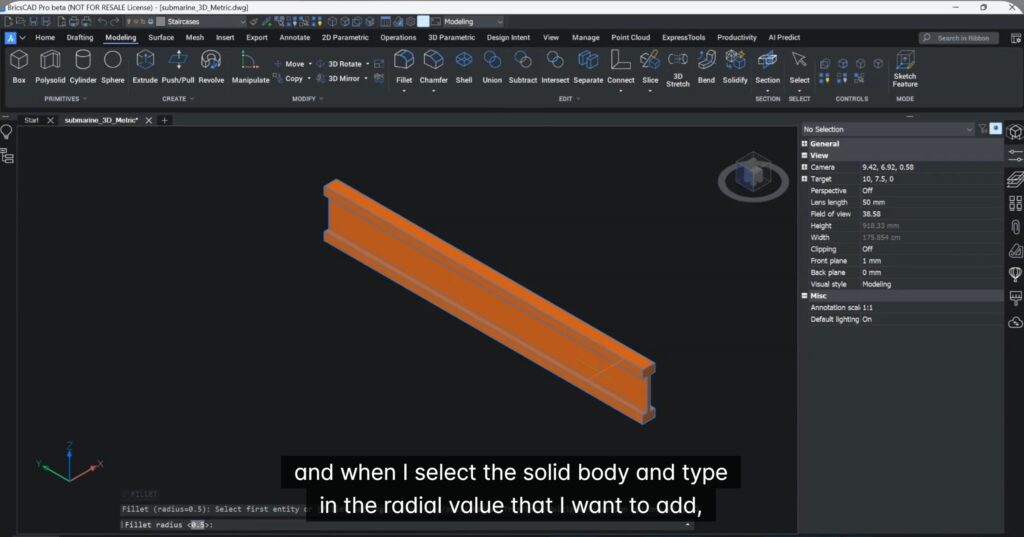Image resolution: width=1024 pixels, height=537 pixels.
Task: Click the Connect tool icon
Action: tap(620, 60)
